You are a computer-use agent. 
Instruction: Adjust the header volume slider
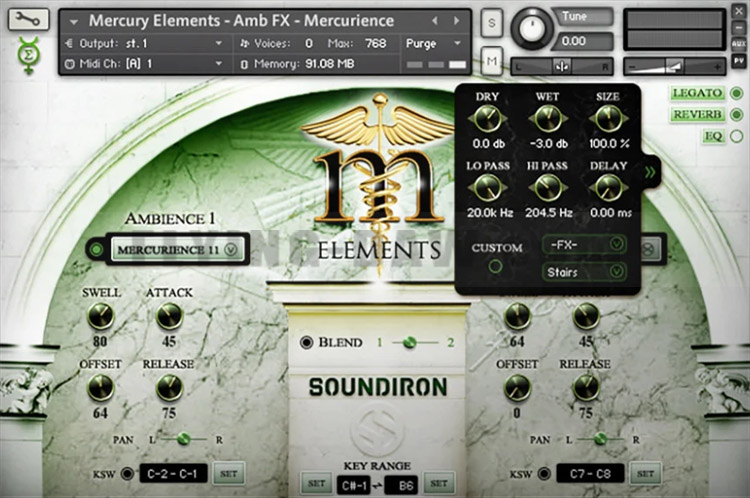[674, 66]
